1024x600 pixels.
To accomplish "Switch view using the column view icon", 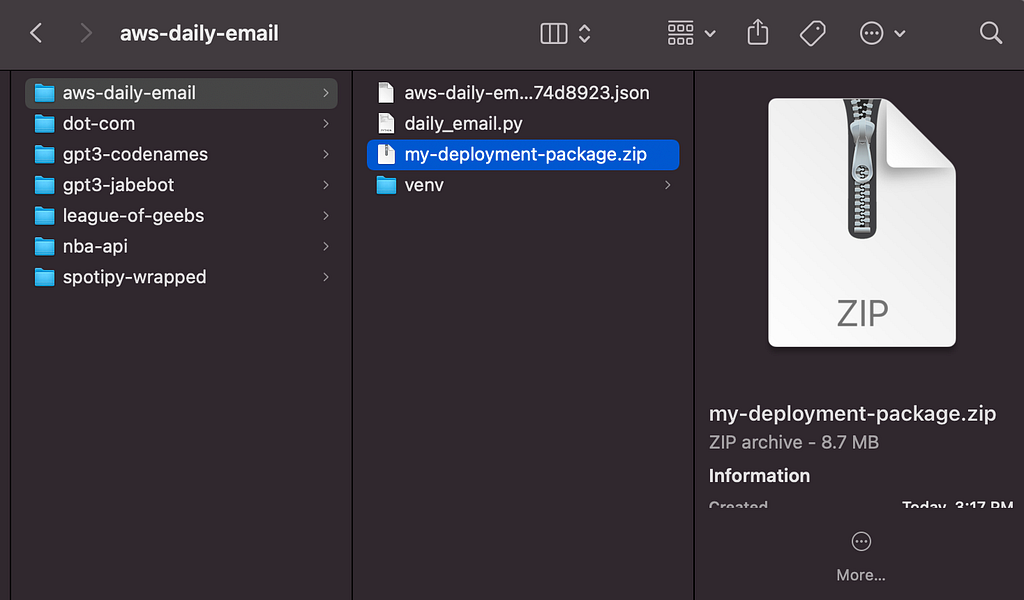I will pos(554,33).
